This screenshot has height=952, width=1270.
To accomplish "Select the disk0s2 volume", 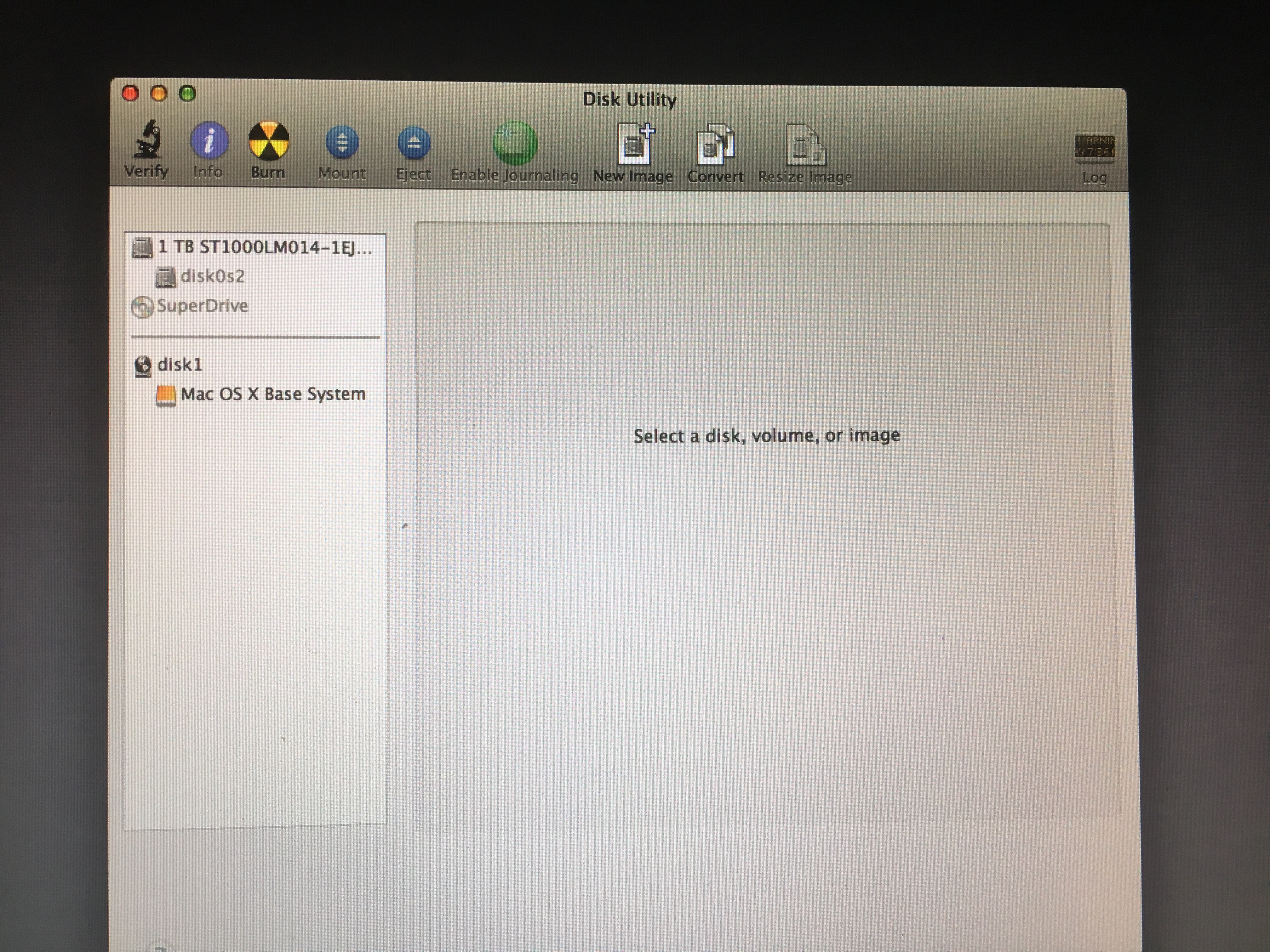I will click(x=212, y=277).
